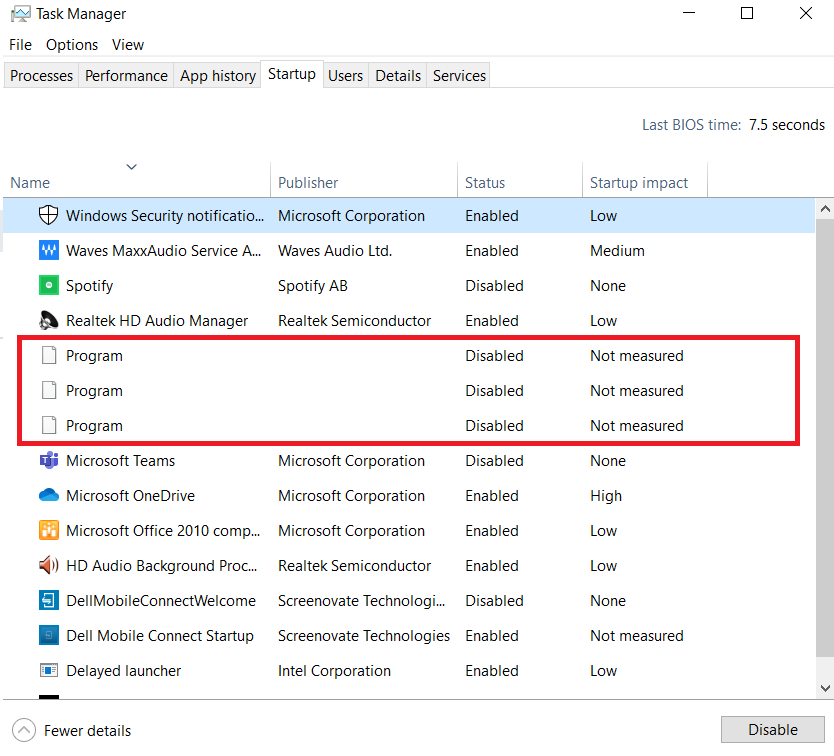The width and height of the screenshot is (834, 756).
Task: Switch to the Performance tab
Action: [x=126, y=76]
